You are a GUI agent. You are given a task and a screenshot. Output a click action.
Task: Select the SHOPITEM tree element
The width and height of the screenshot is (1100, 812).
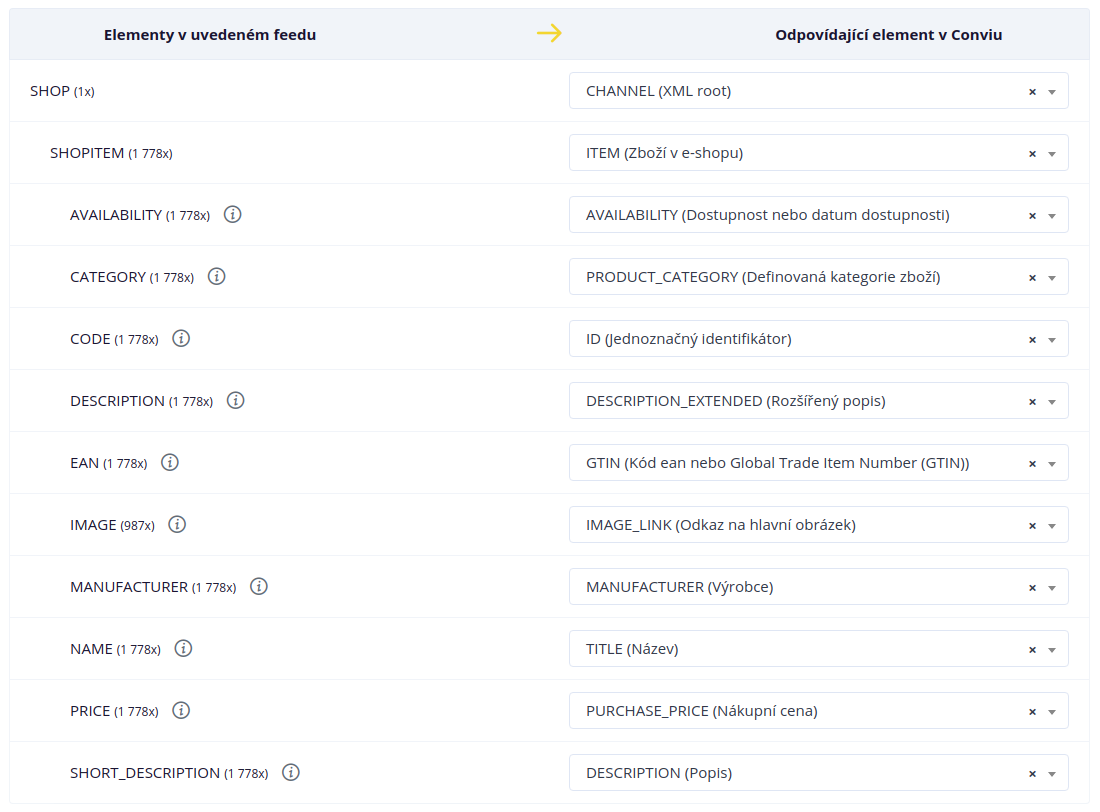[87, 153]
